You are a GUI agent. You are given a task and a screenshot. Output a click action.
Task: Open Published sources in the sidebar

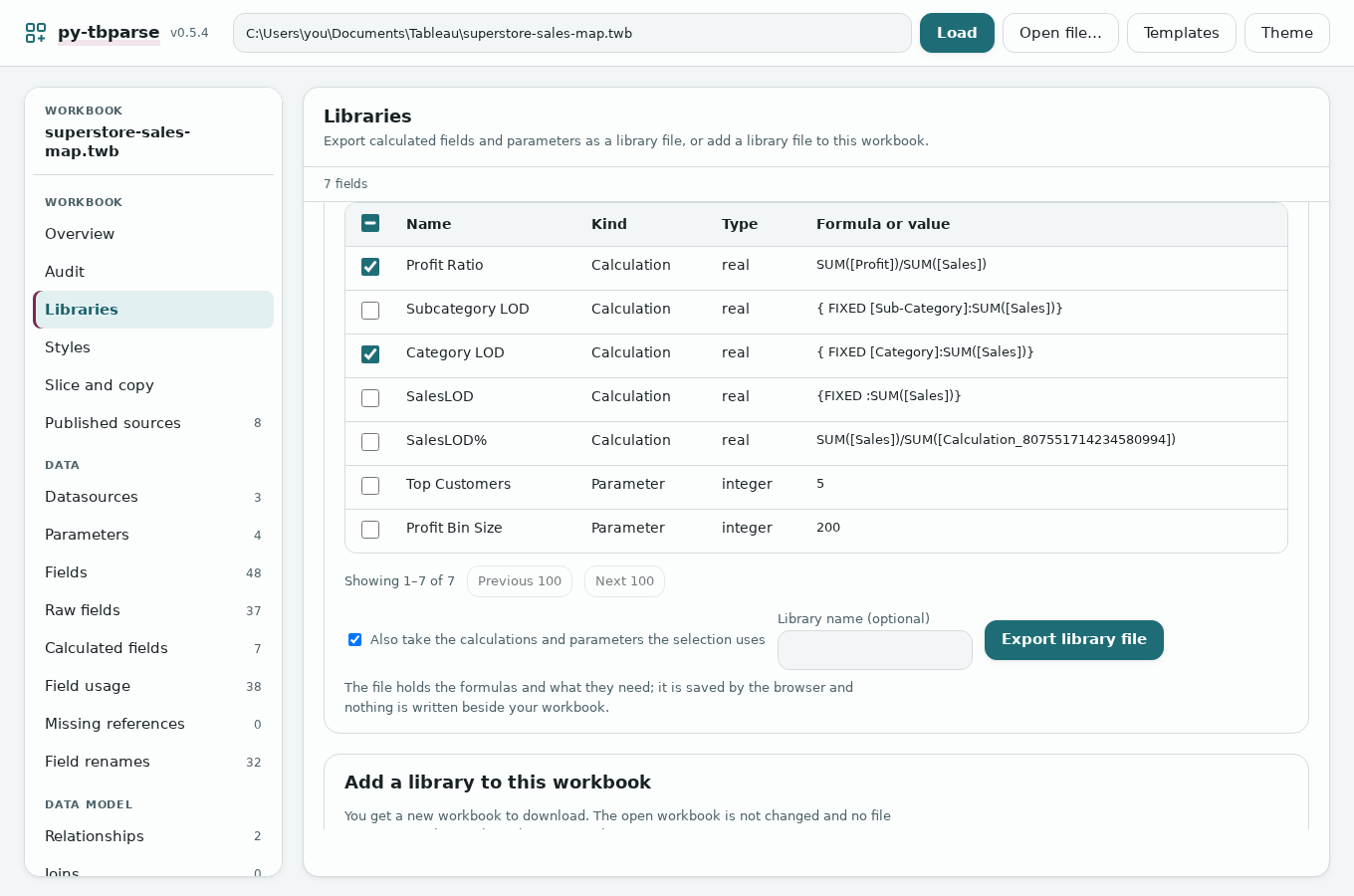coord(153,423)
